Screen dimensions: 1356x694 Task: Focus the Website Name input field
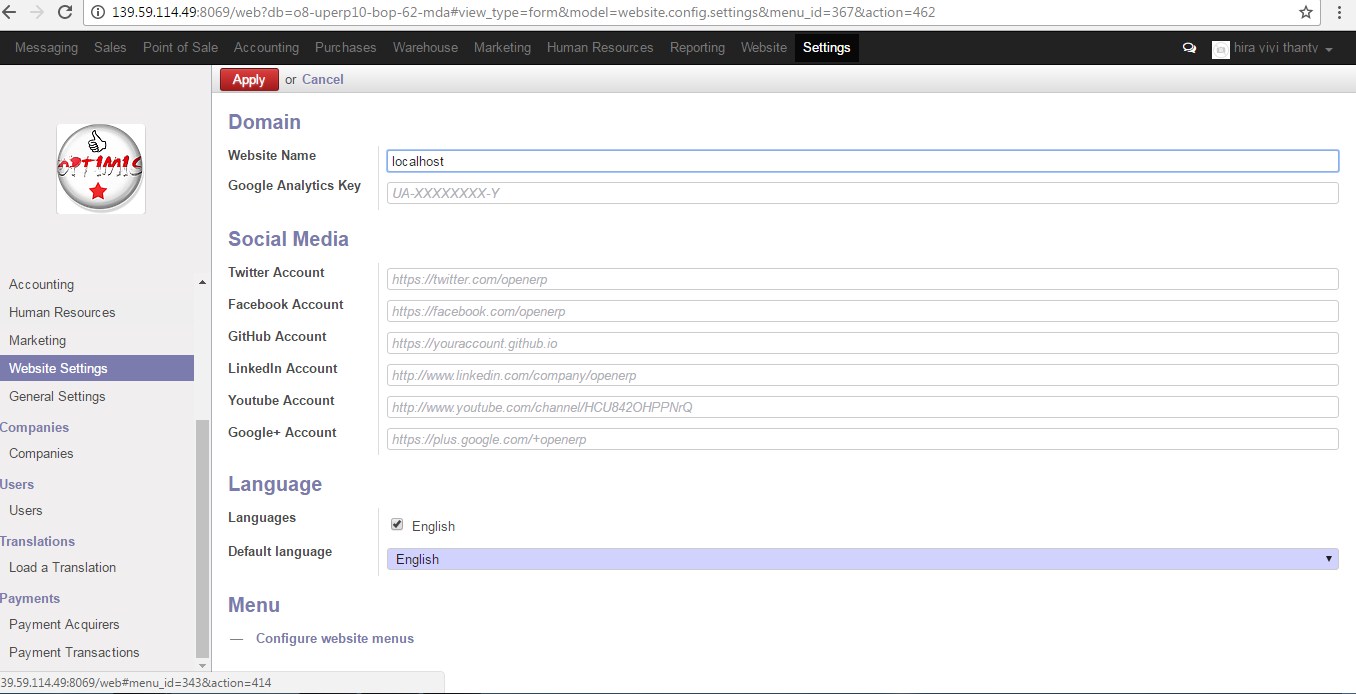[x=862, y=161]
